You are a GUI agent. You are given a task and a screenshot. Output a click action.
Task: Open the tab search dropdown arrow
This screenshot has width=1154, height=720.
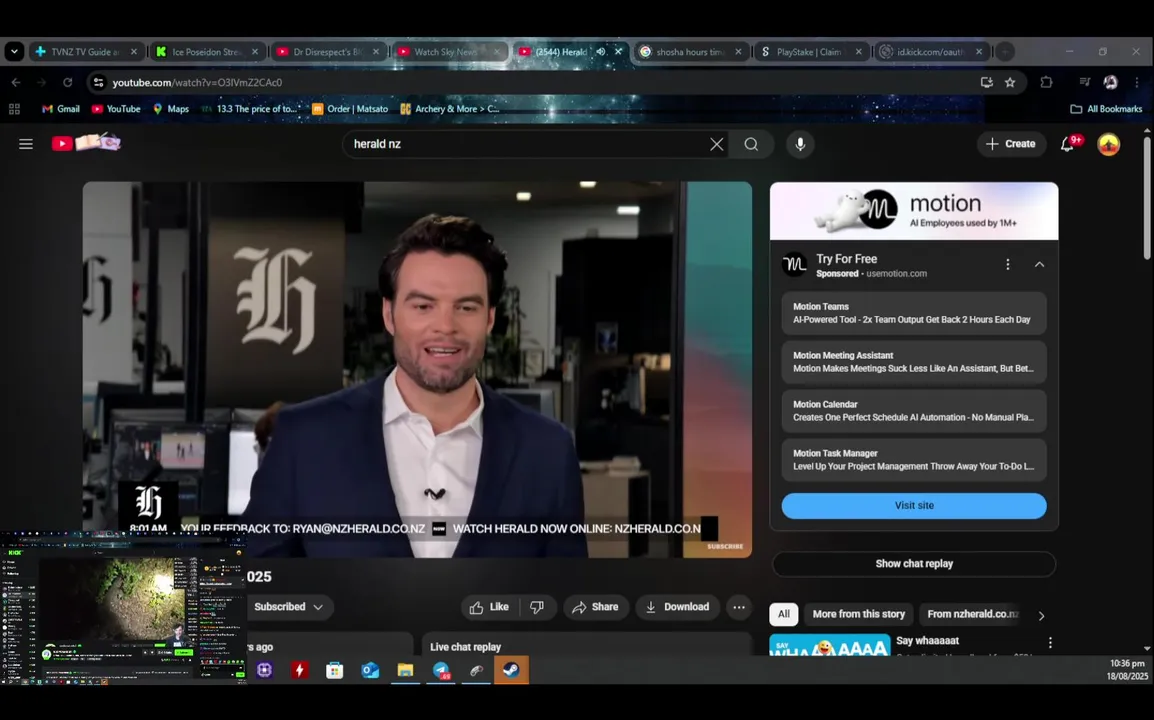[x=14, y=52]
